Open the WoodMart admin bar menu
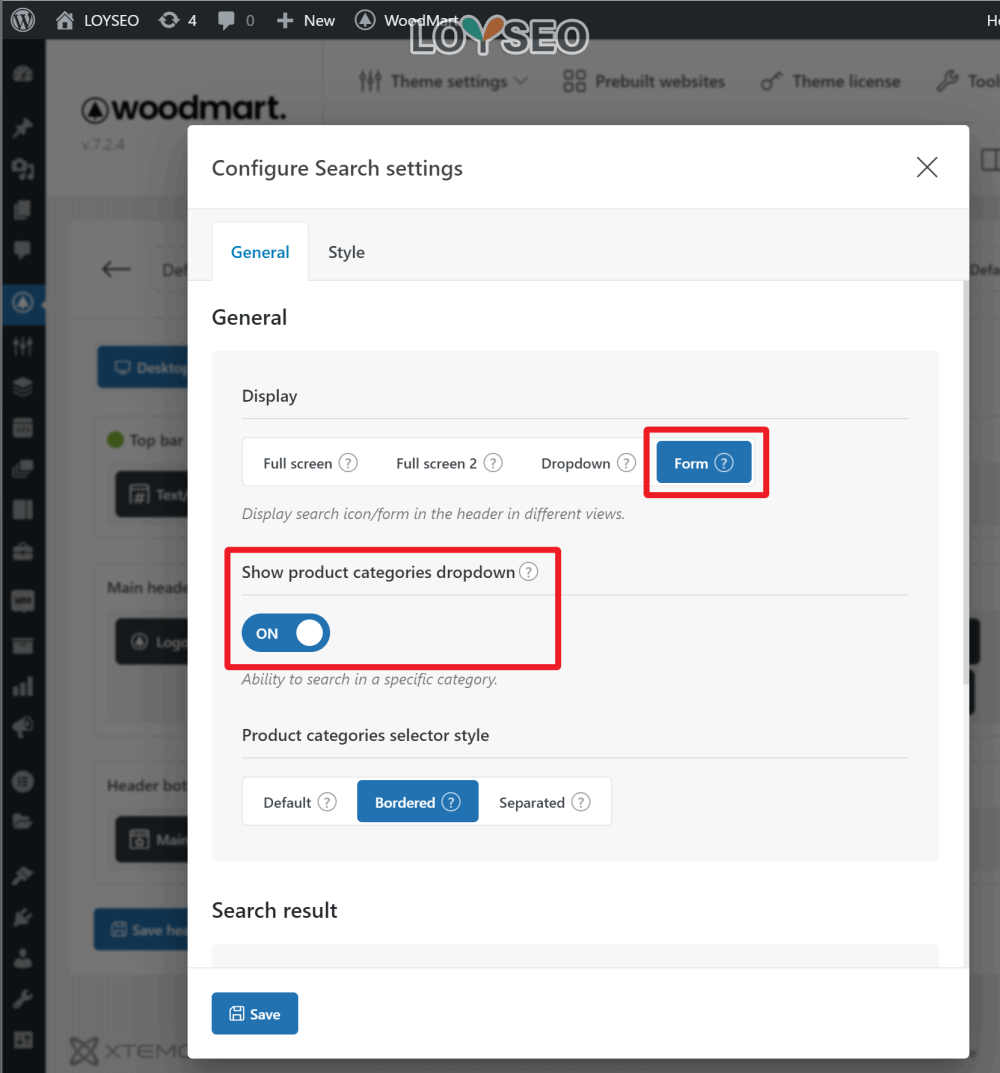 point(407,21)
